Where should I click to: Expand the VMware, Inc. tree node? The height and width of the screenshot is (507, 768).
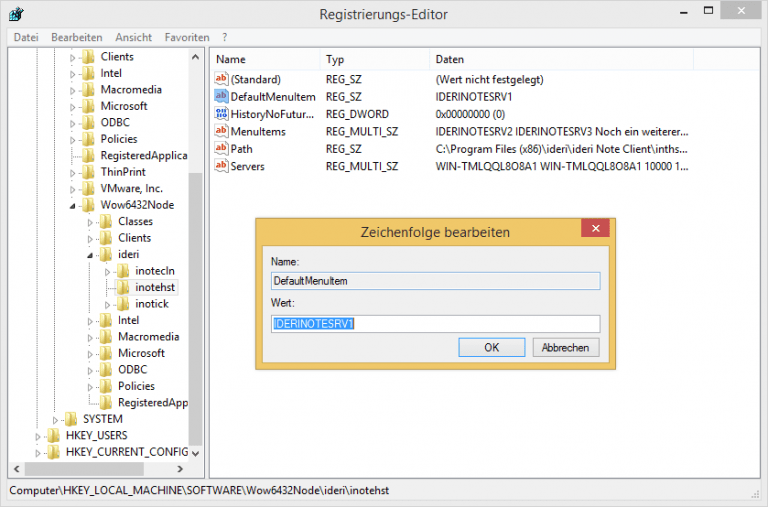pos(72,190)
